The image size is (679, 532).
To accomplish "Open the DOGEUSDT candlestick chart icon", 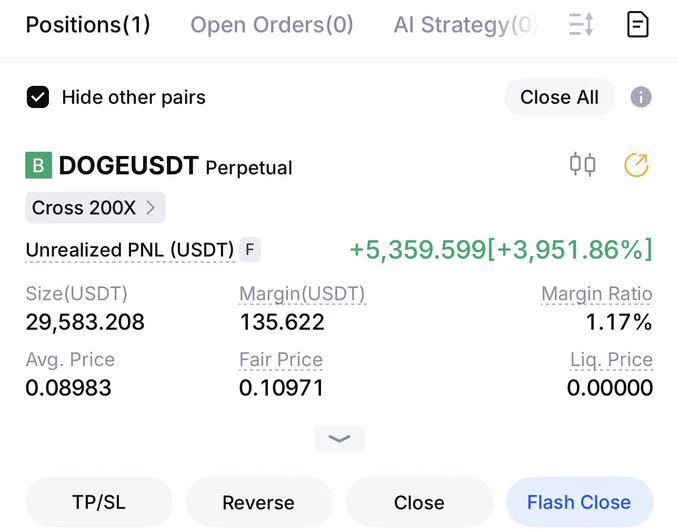I will click(582, 165).
